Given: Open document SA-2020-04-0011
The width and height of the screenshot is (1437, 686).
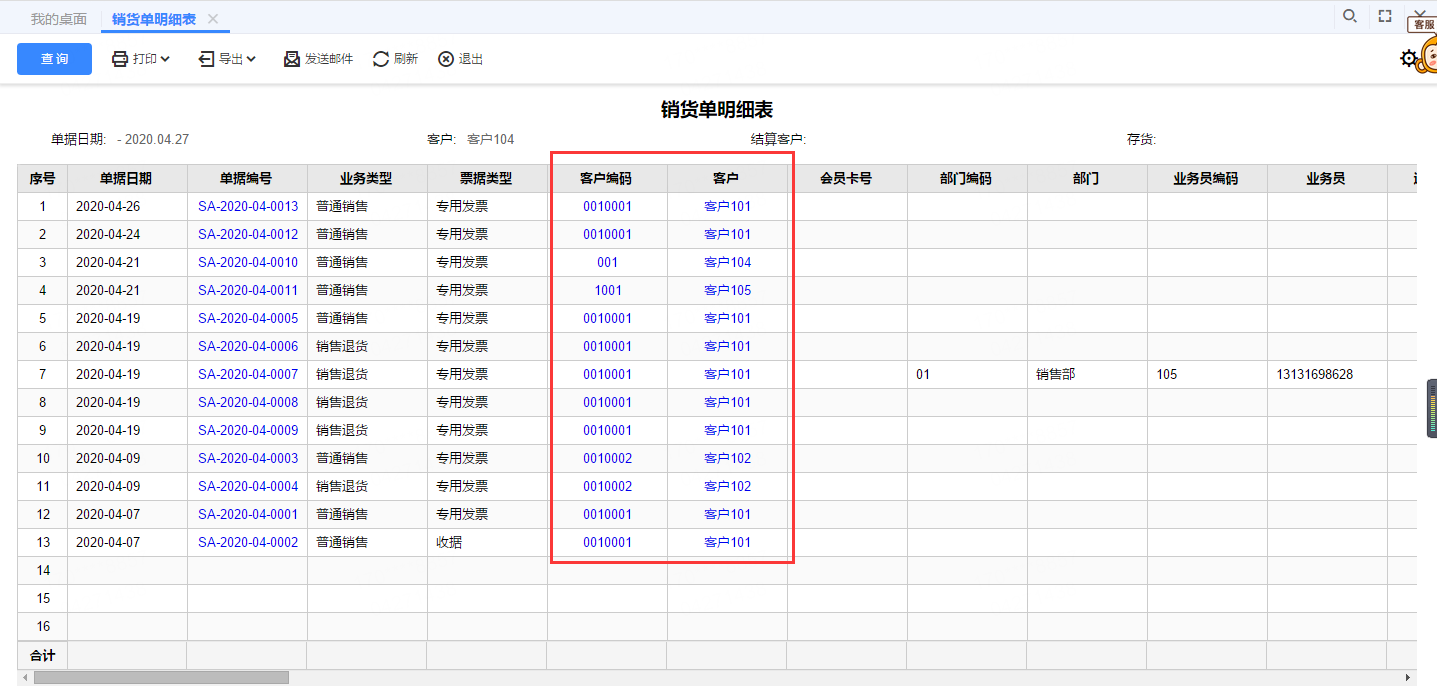Looking at the screenshot, I should tap(248, 291).
